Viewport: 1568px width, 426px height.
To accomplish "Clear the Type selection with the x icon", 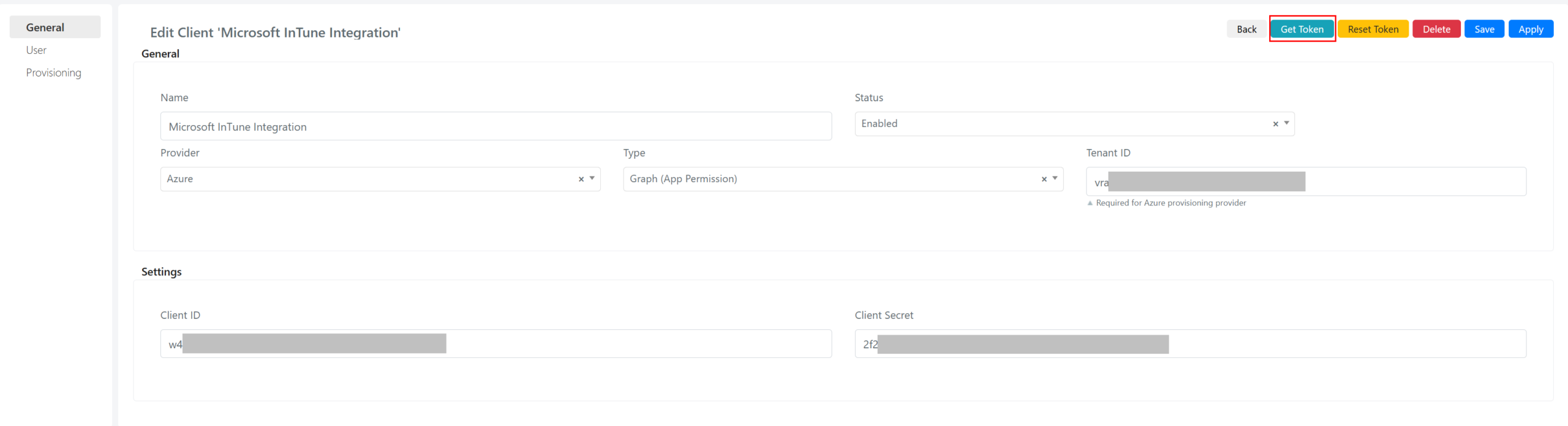I will click(x=1044, y=179).
